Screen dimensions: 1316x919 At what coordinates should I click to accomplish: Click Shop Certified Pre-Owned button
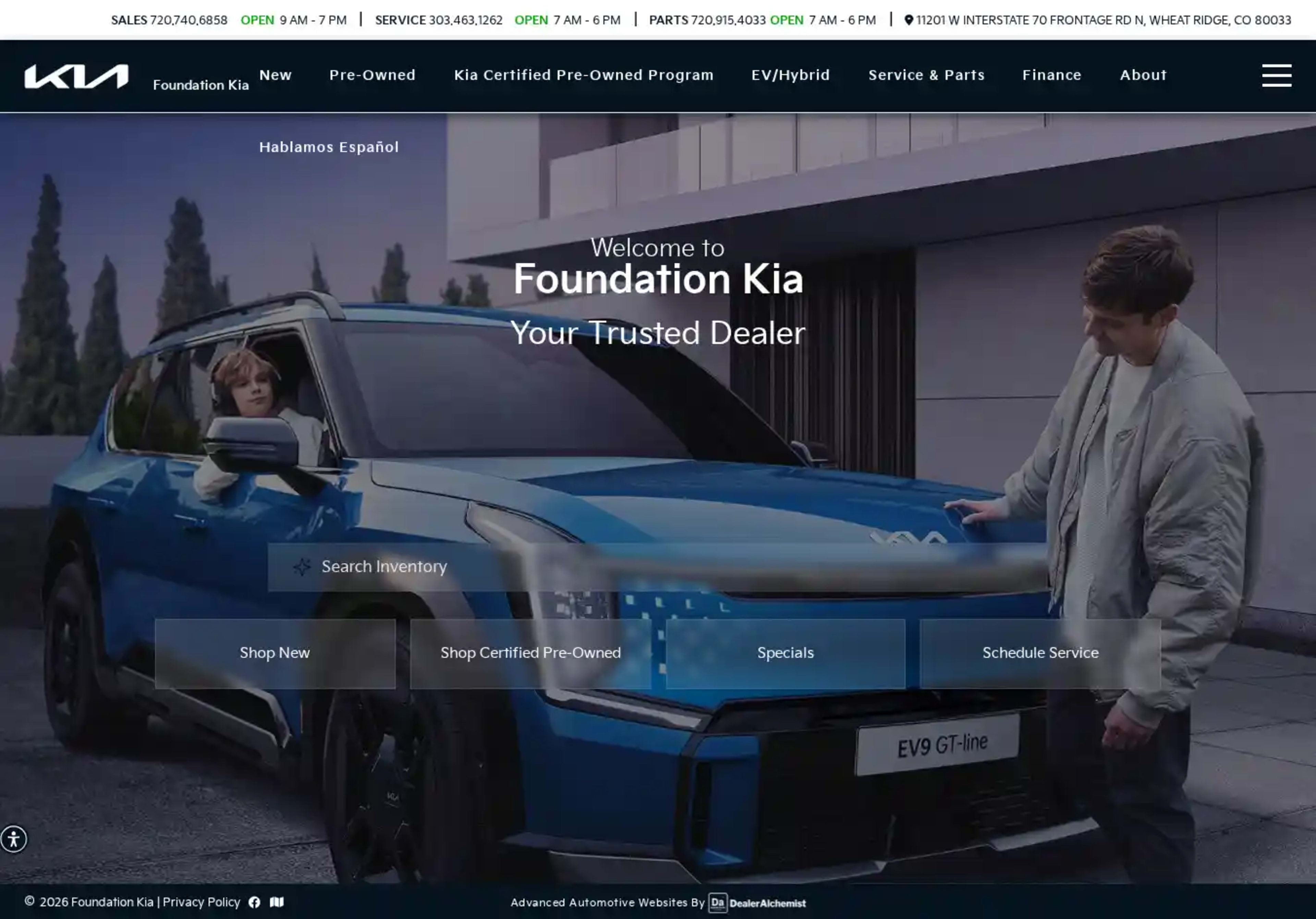tap(531, 653)
